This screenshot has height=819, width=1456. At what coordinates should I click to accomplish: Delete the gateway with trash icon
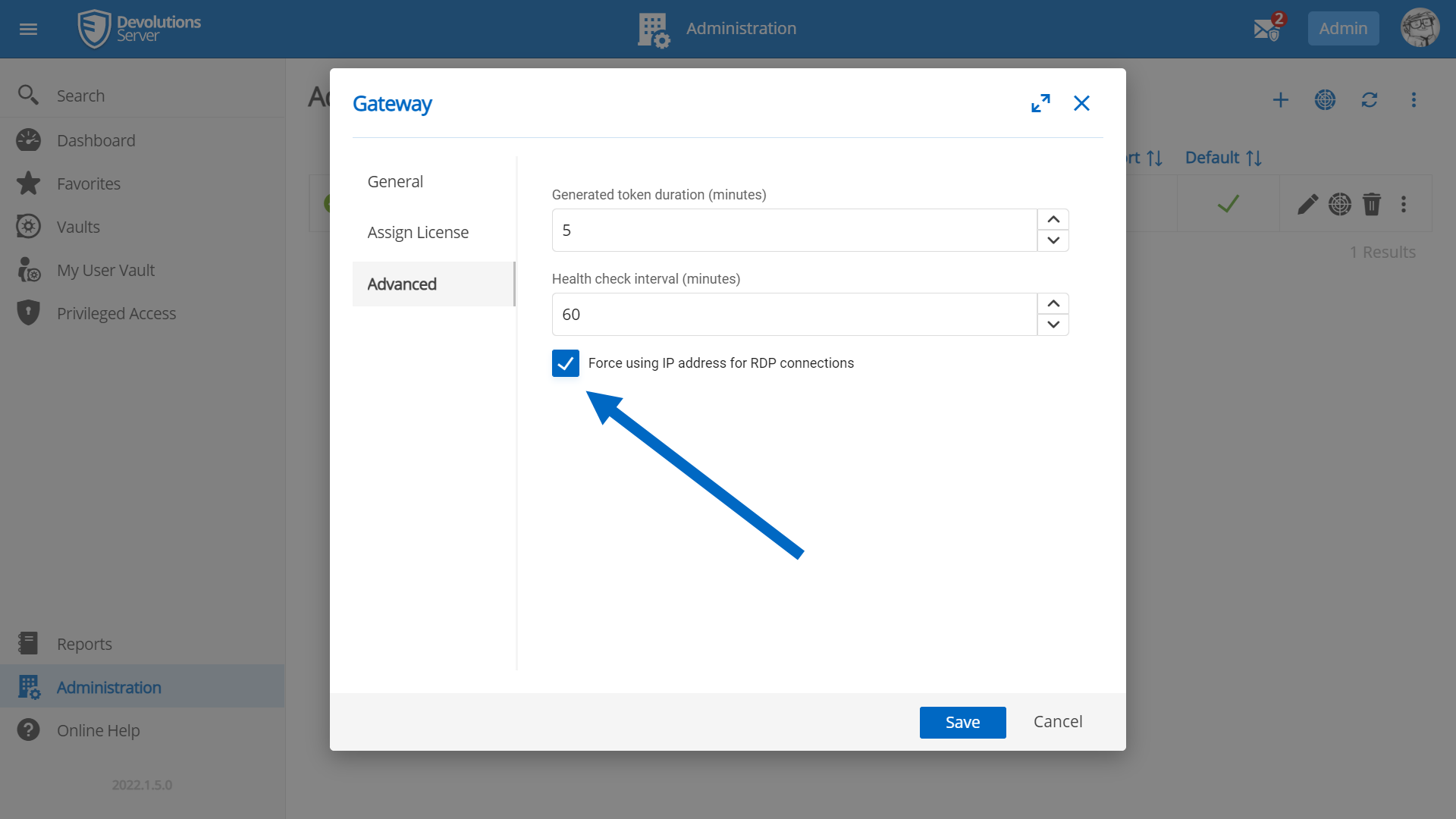point(1371,204)
